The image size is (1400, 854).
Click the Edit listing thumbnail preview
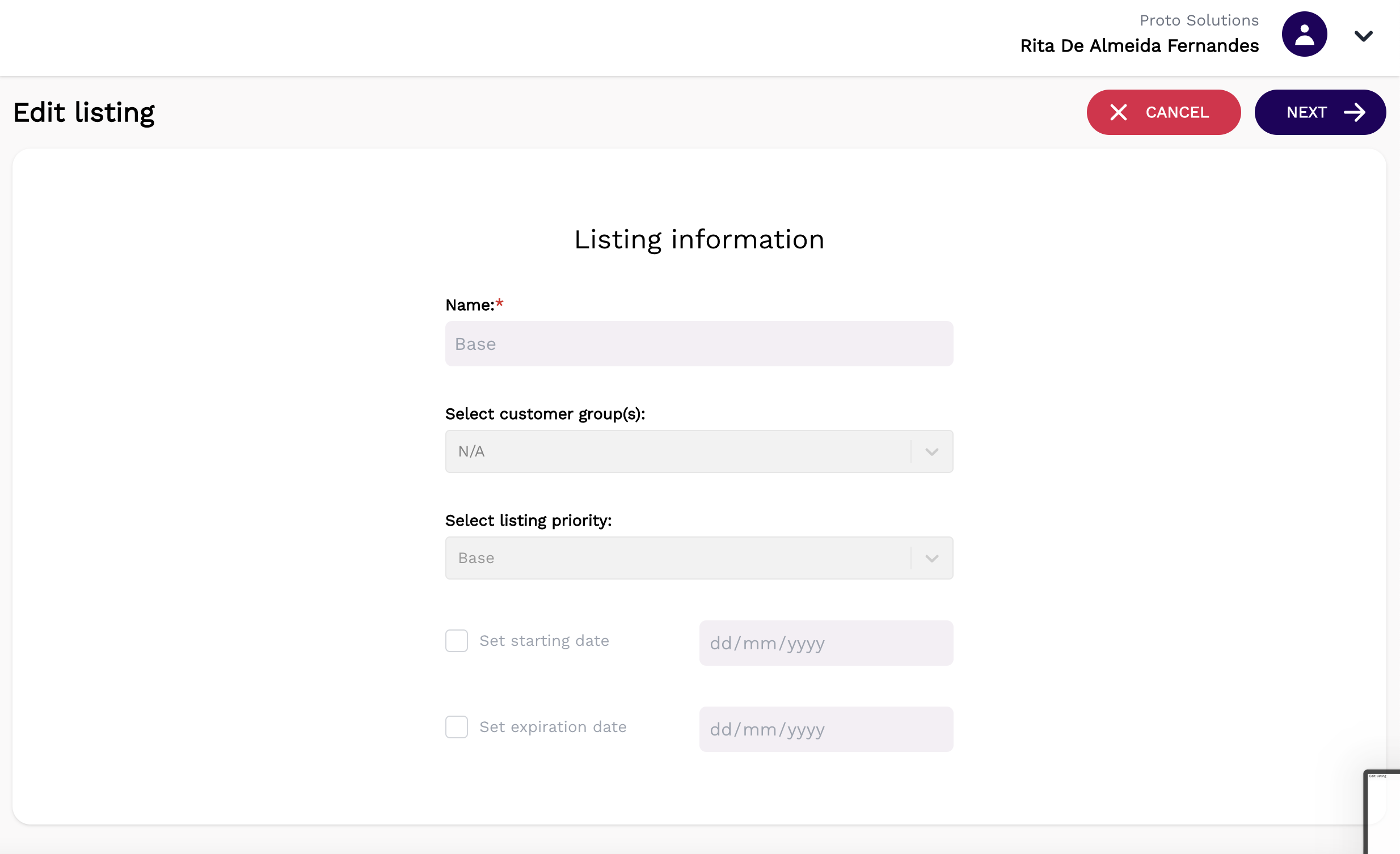(1382, 812)
